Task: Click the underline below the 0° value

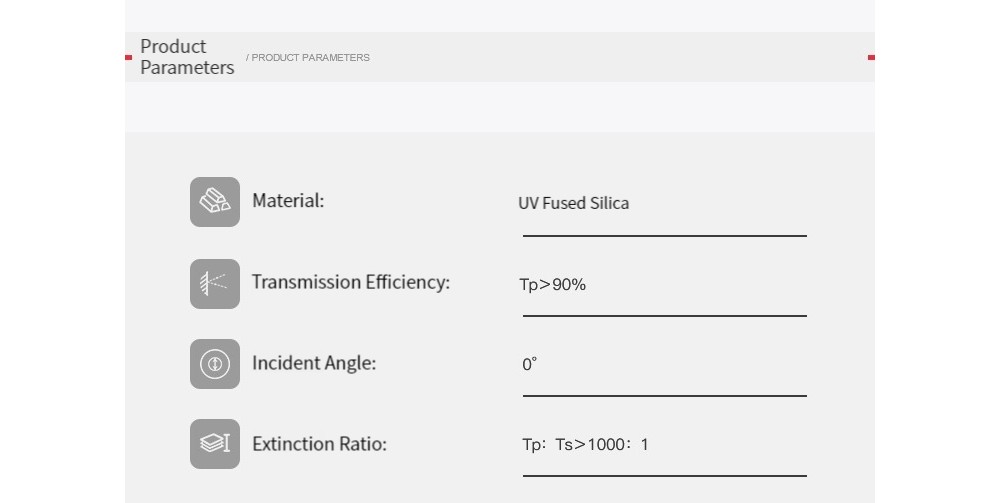Action: coord(665,396)
